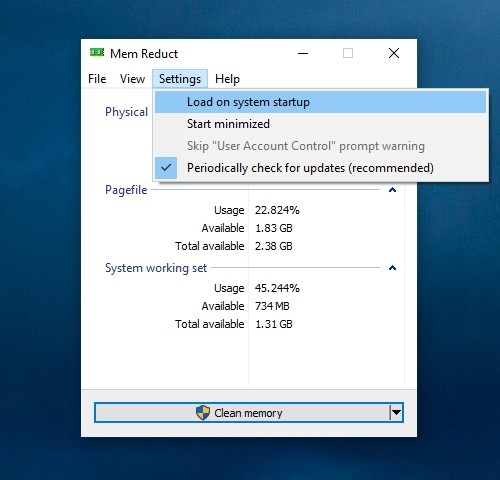This screenshot has width=500, height=480.
Task: Click the Clean memory button
Action: [x=242, y=413]
